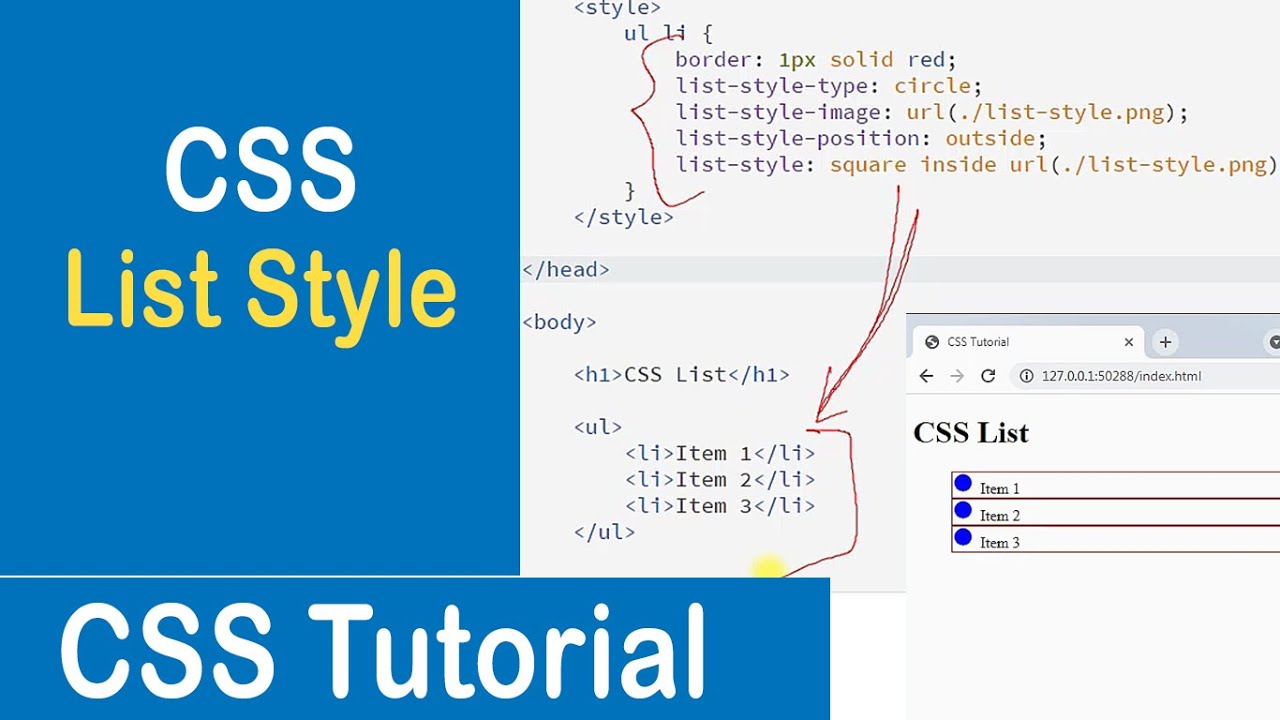This screenshot has height=720, width=1280.
Task: Click the <li>Item 2</li> code line
Action: pos(720,479)
